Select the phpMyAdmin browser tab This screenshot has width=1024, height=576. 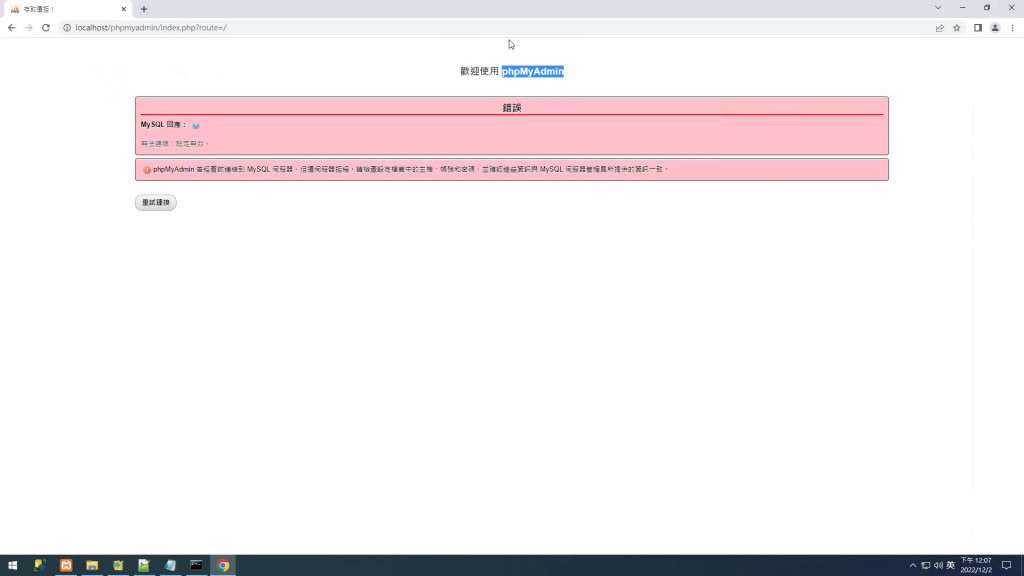coord(67,9)
